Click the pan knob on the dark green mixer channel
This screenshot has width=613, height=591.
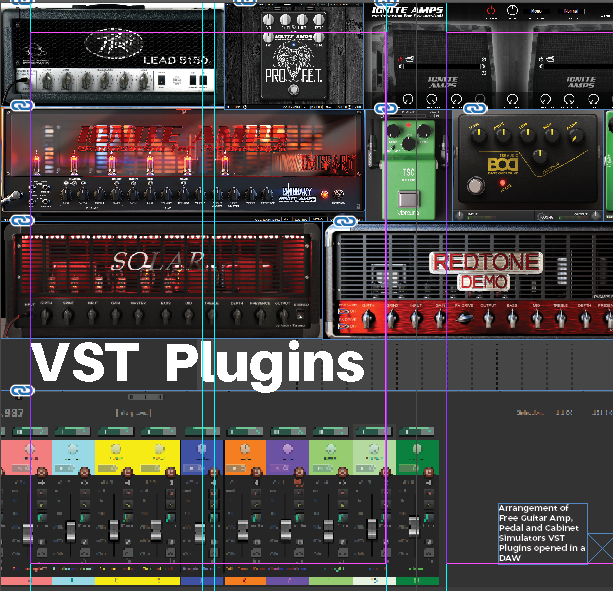pyautogui.click(x=417, y=449)
